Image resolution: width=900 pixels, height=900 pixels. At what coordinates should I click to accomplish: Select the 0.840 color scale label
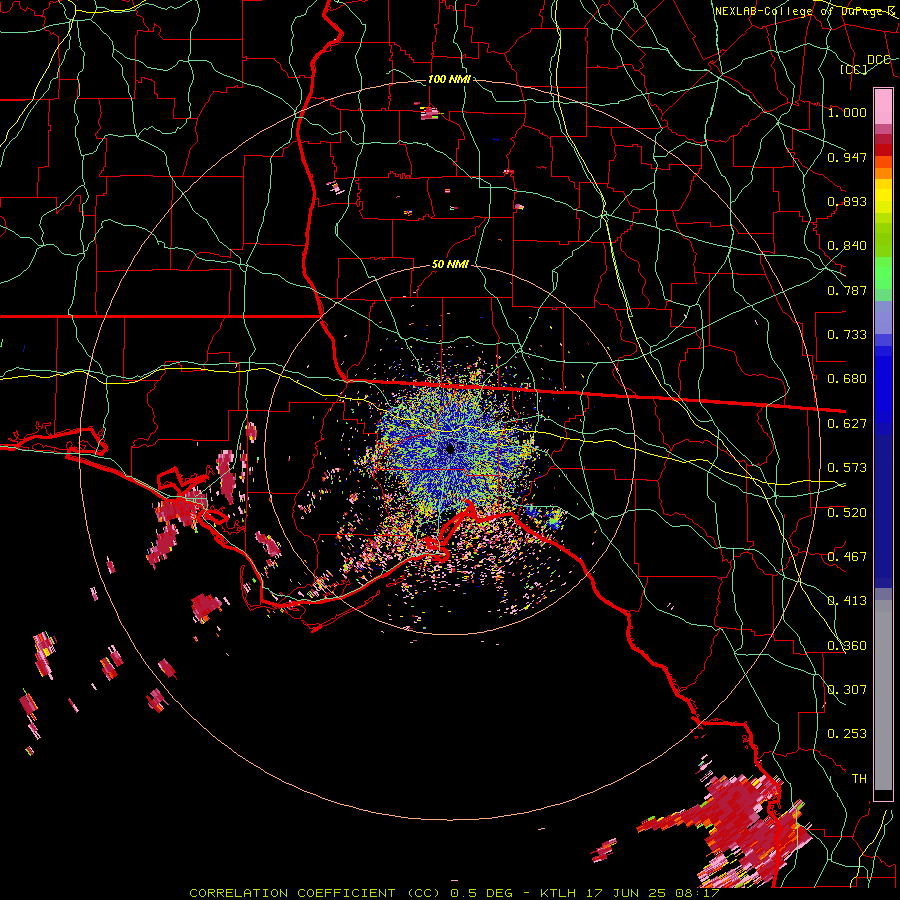[847, 246]
